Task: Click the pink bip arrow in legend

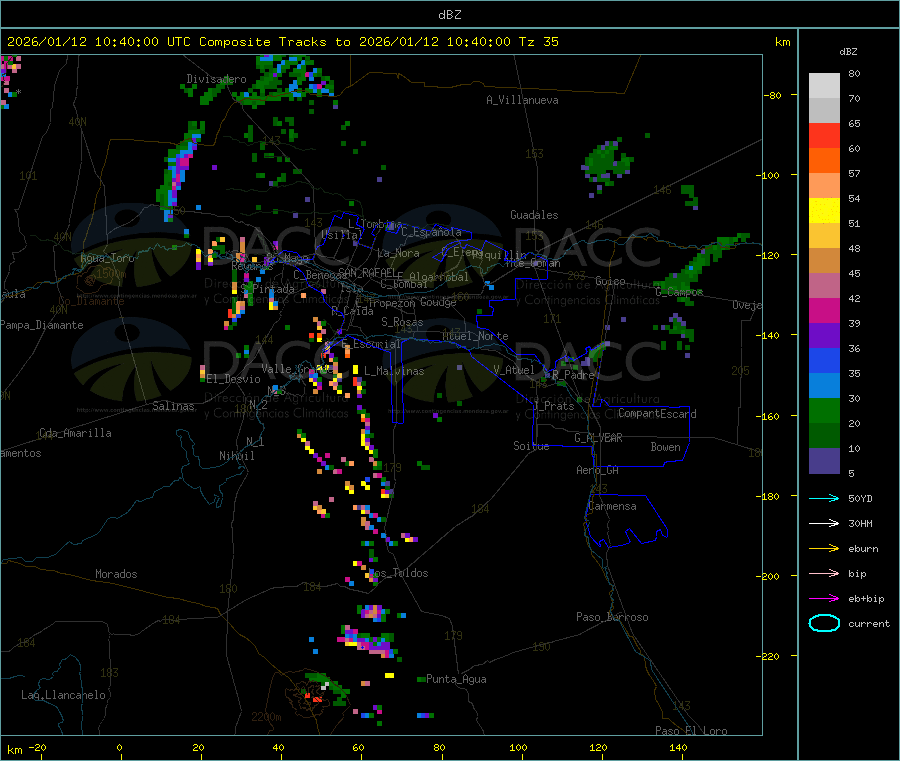Action: [x=824, y=573]
